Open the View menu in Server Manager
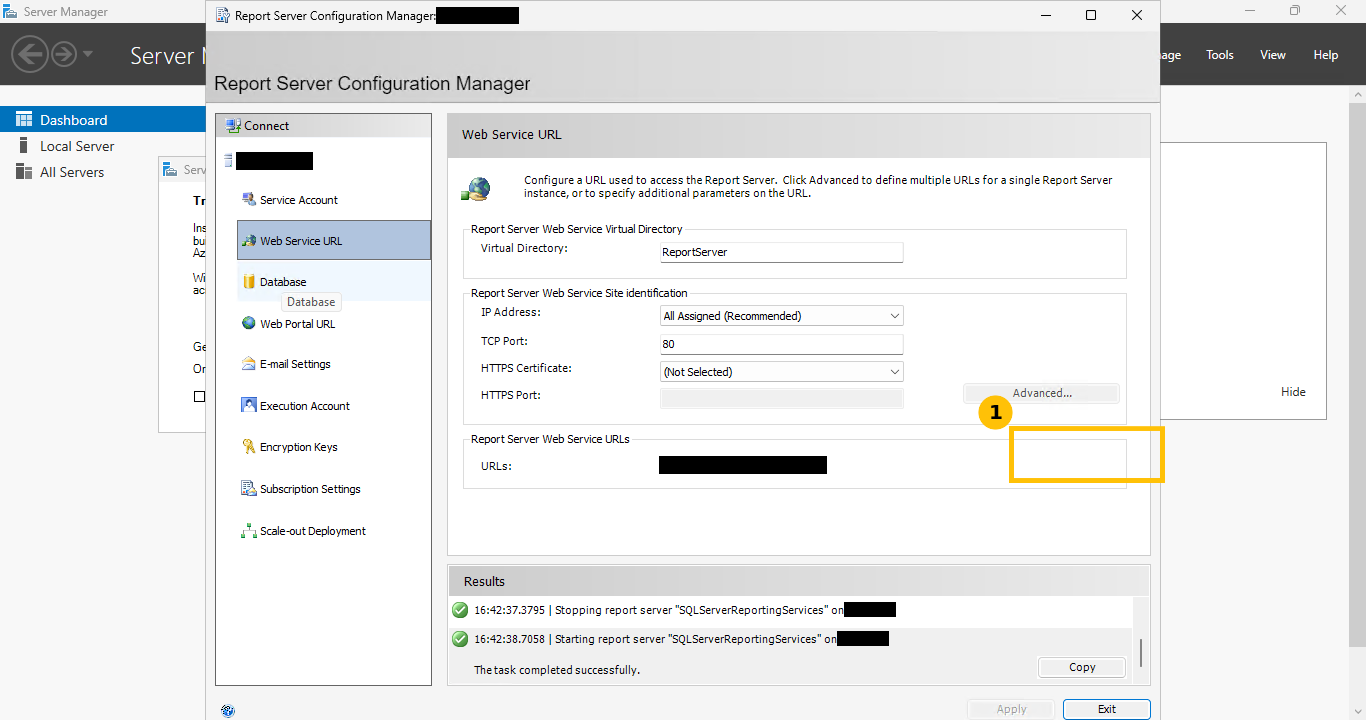The width and height of the screenshot is (1366, 720). [x=1273, y=55]
